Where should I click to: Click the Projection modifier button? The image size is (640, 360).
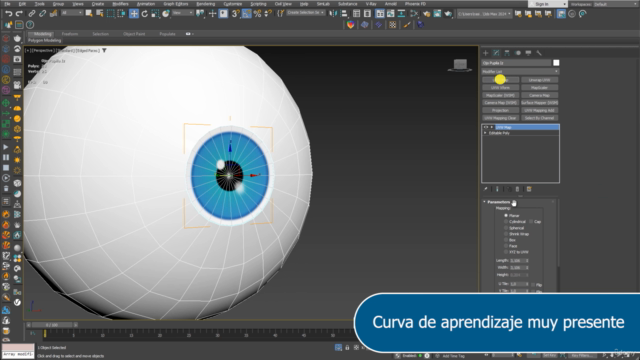(x=500, y=110)
